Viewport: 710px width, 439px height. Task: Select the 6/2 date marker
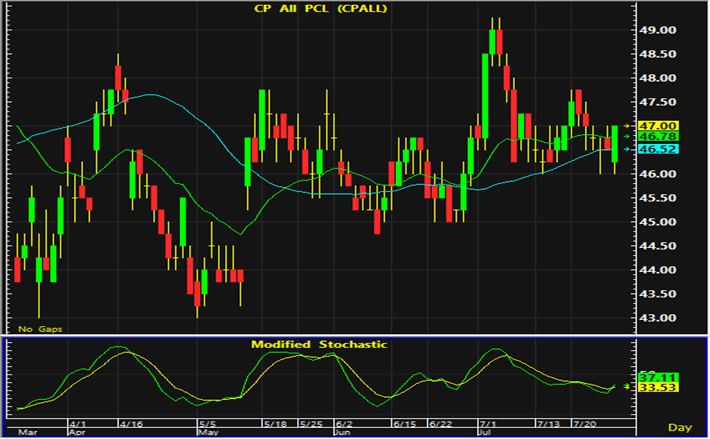[x=344, y=424]
